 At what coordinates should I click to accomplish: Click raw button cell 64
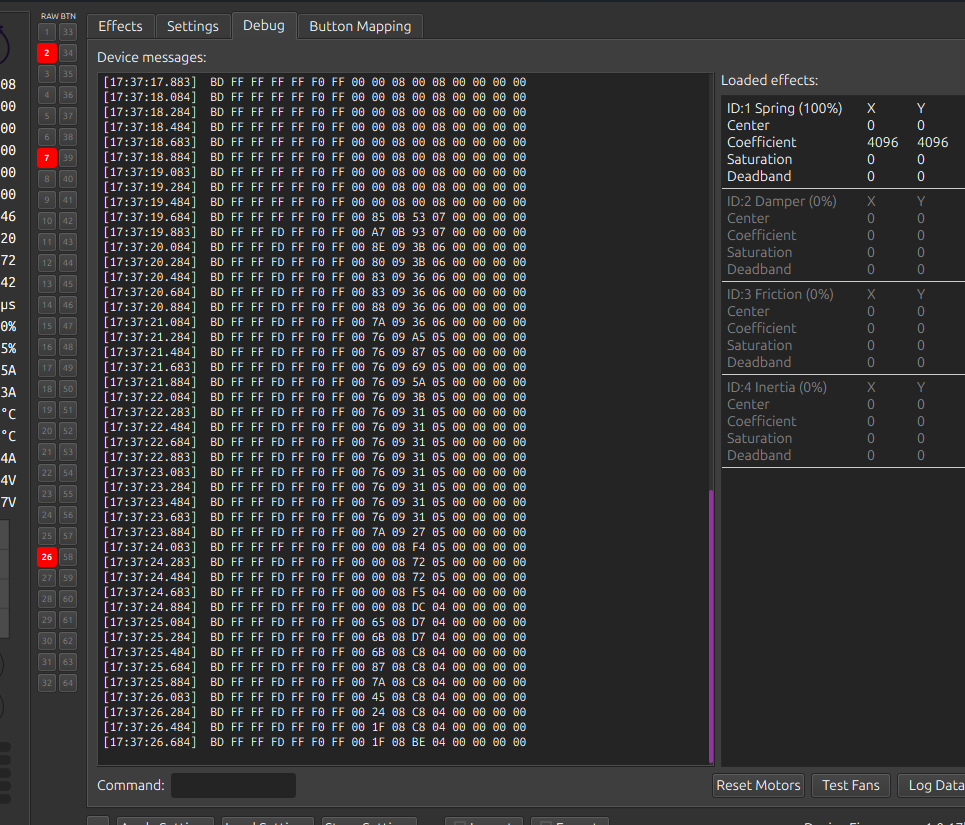pyautogui.click(x=66, y=682)
